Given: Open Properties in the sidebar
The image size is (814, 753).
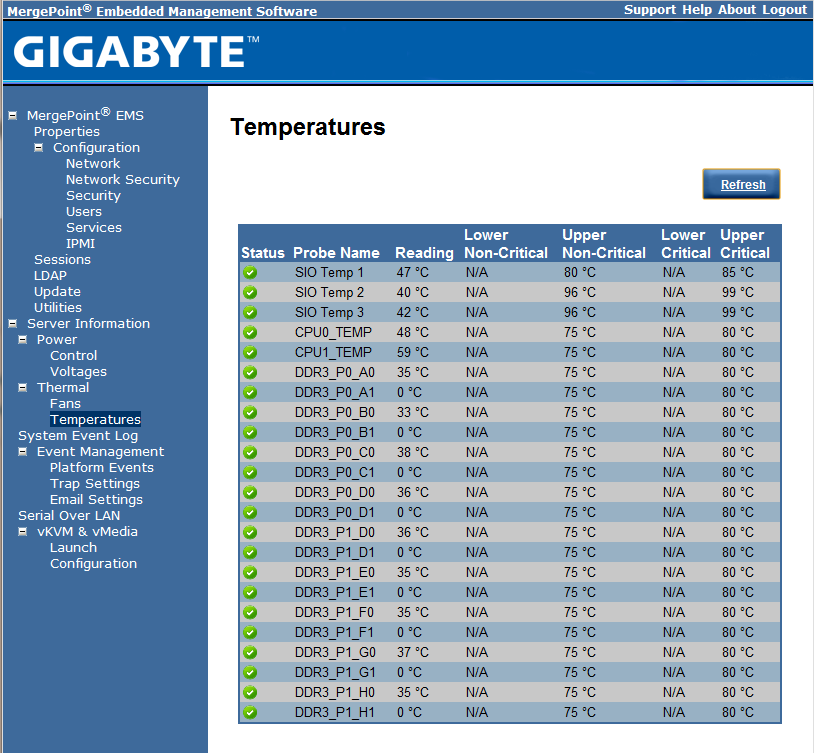Looking at the screenshot, I should click(66, 131).
